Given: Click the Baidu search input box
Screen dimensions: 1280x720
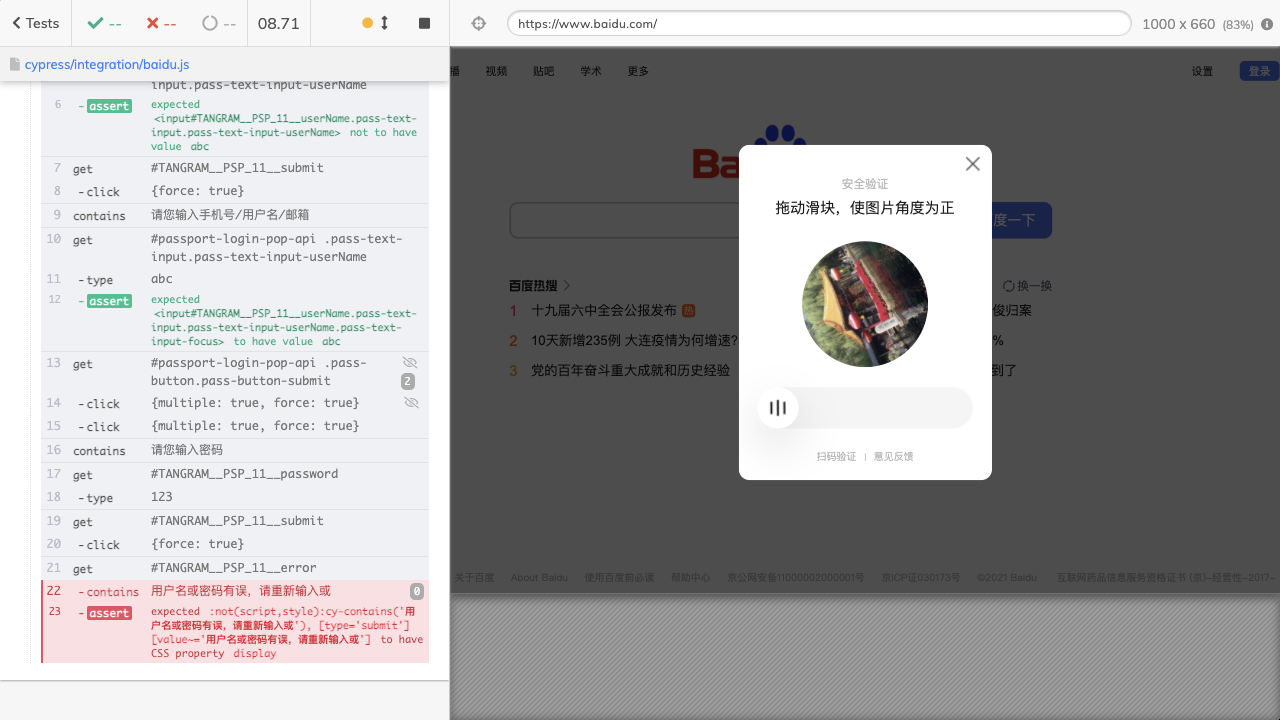Looking at the screenshot, I should click(x=625, y=220).
